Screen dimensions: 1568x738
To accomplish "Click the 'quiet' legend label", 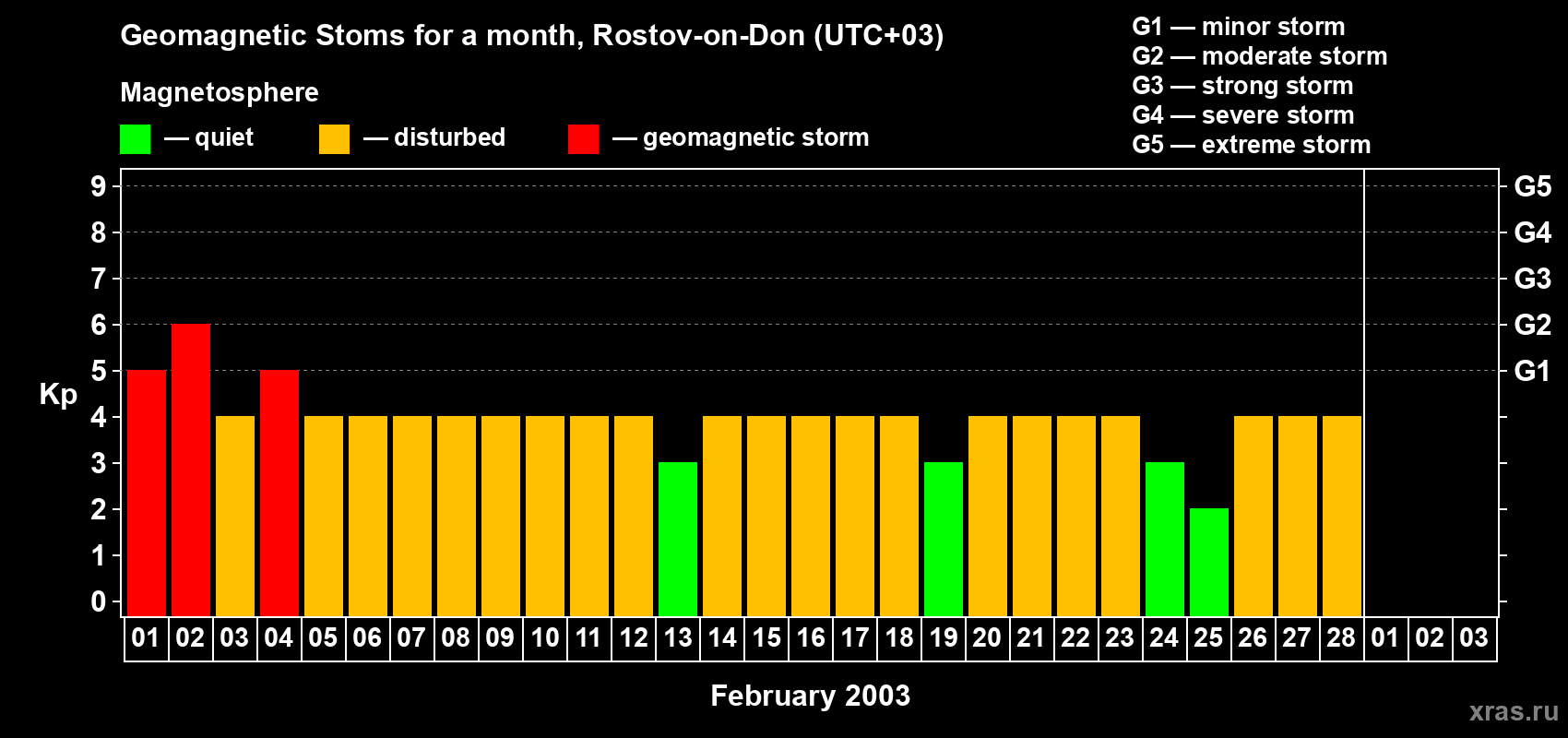I will tap(224, 137).
